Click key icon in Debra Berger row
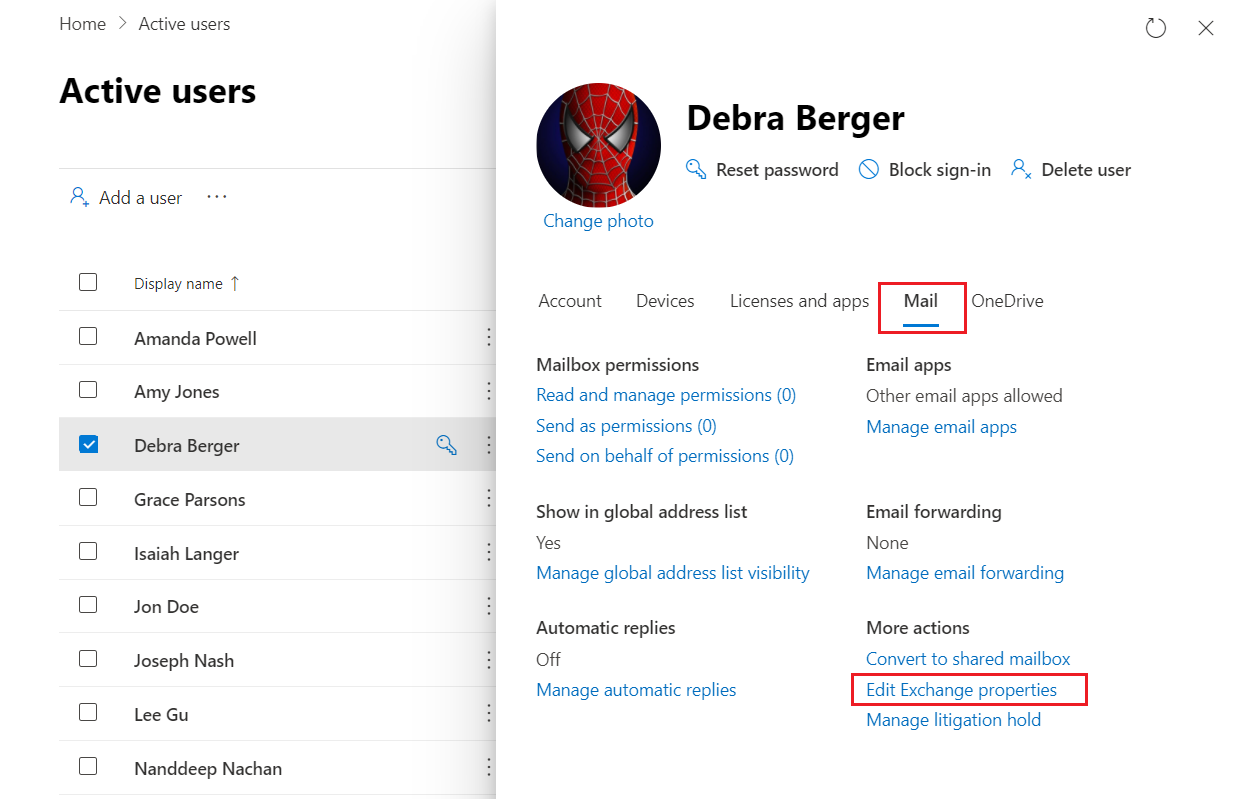The width and height of the screenshot is (1235, 799). click(x=447, y=446)
